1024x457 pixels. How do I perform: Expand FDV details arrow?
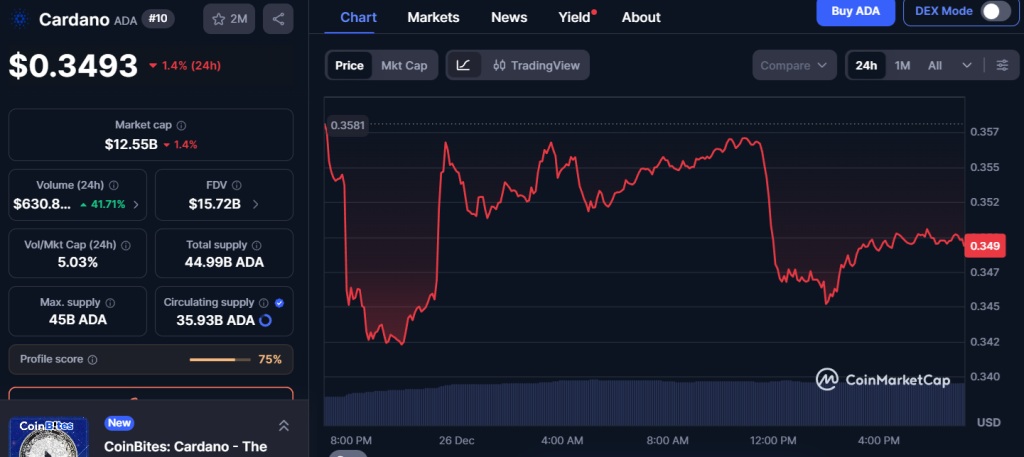(255, 204)
